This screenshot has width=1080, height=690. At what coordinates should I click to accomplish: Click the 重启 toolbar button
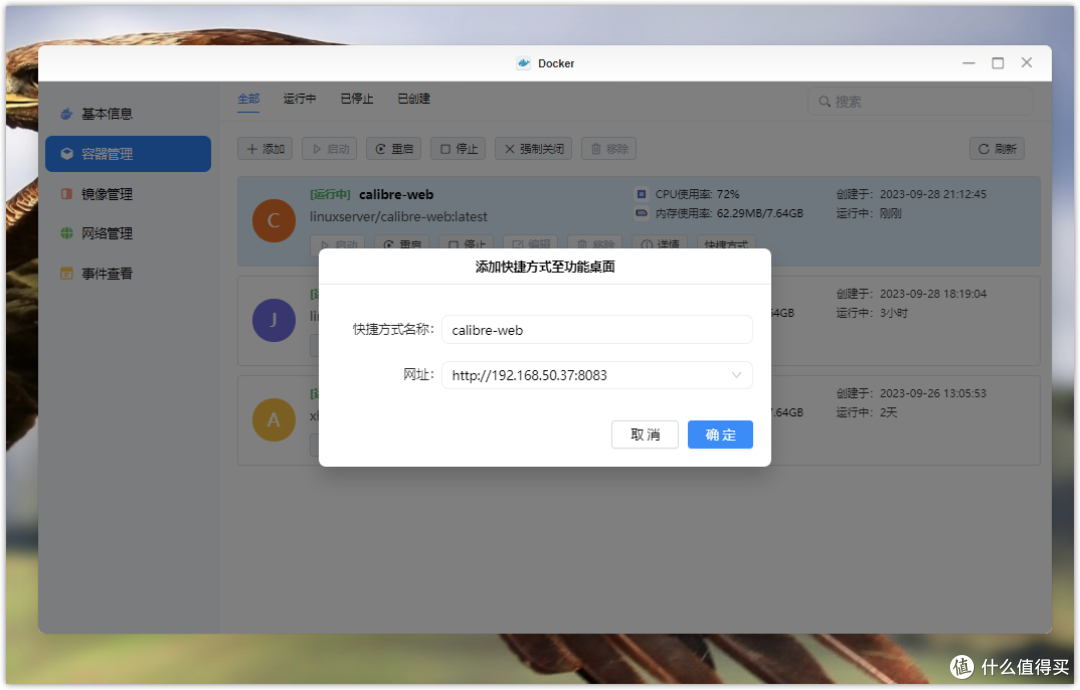pos(393,149)
